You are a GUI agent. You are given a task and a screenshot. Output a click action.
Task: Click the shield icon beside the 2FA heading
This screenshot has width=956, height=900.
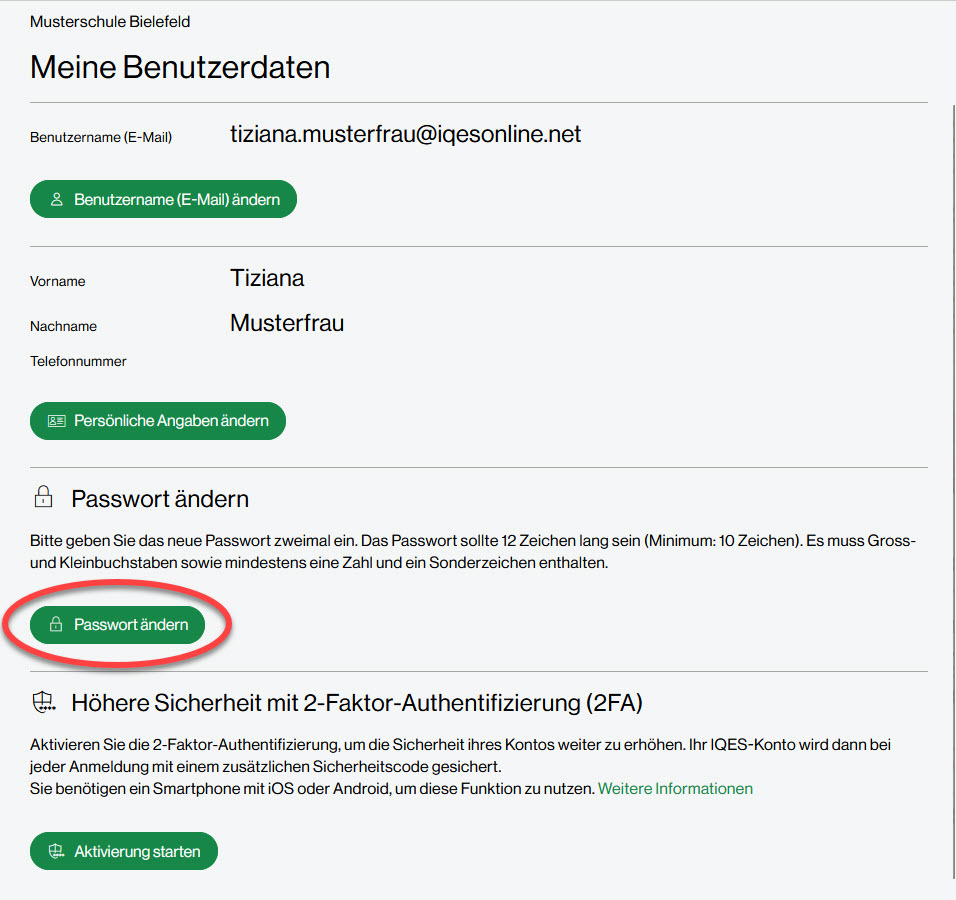[x=43, y=703]
